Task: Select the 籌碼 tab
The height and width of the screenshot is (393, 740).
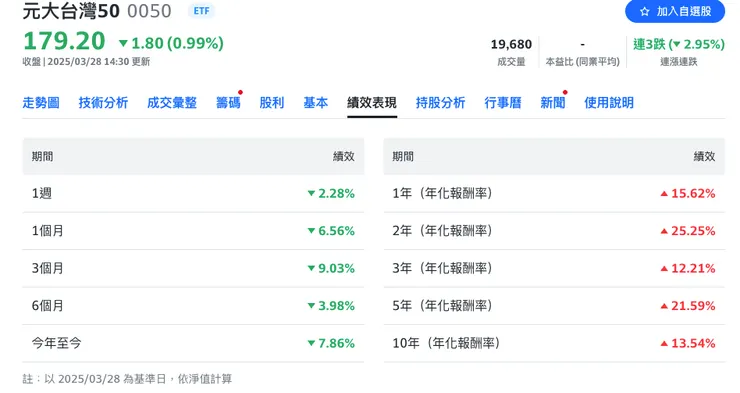Action: 228,102
